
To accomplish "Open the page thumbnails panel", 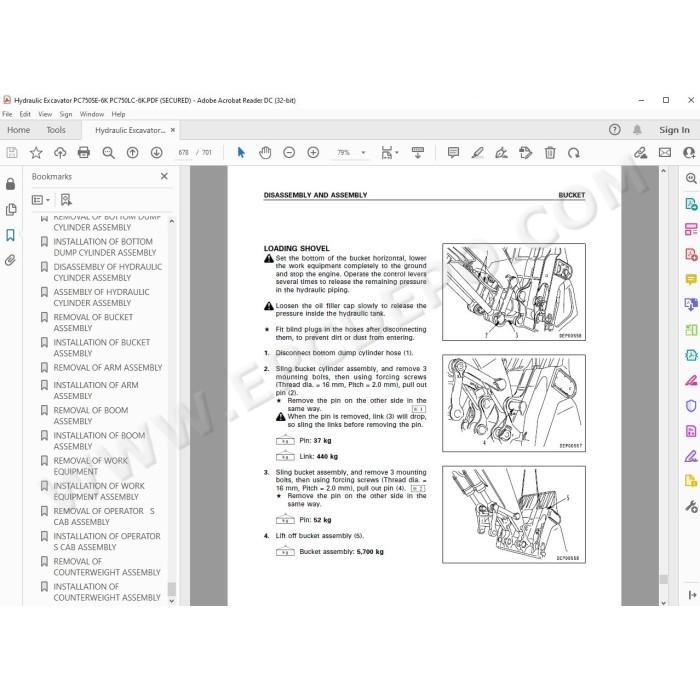I will pos(11,209).
